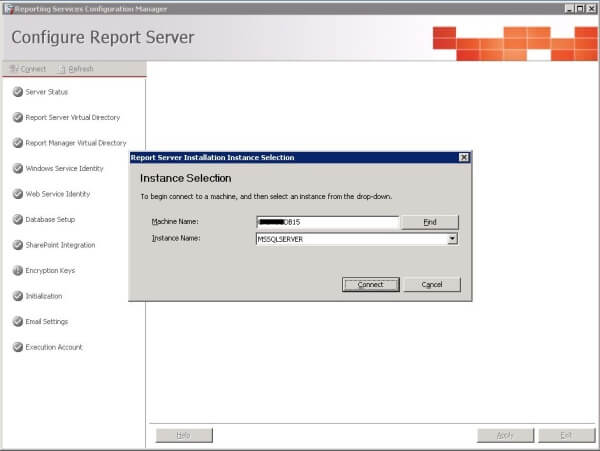Open the Encryption Keys section

click(x=50, y=270)
